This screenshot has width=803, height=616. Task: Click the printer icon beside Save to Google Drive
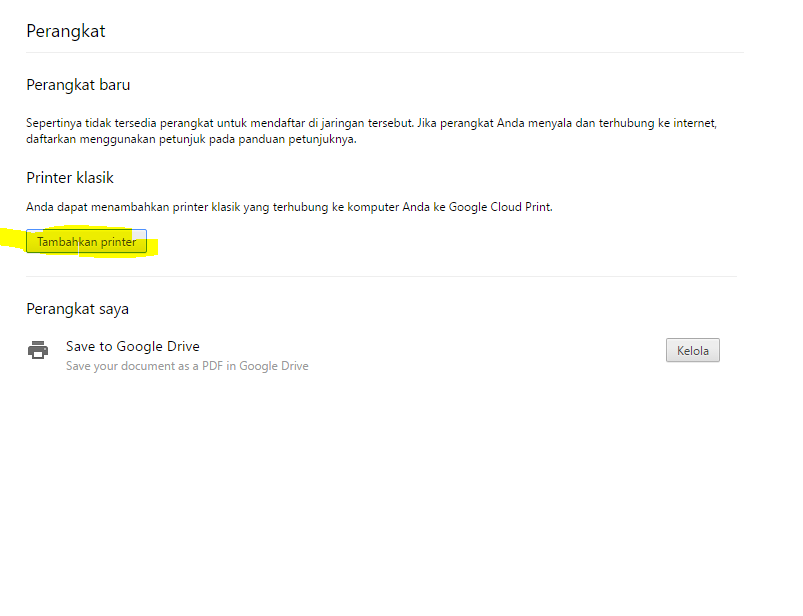[37, 350]
